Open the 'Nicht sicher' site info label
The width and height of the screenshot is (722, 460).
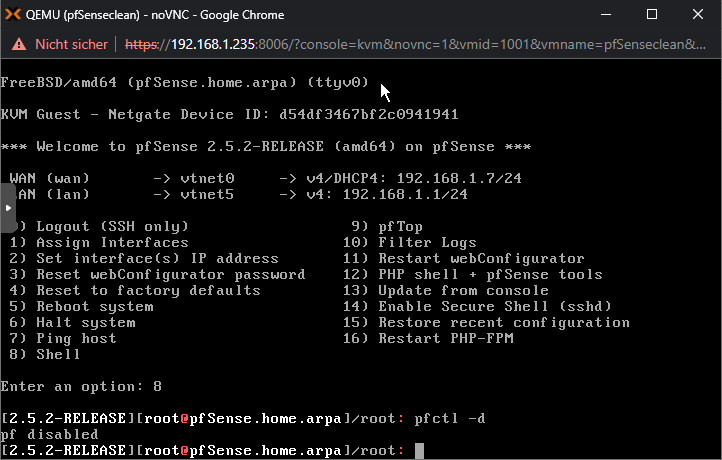(71, 44)
